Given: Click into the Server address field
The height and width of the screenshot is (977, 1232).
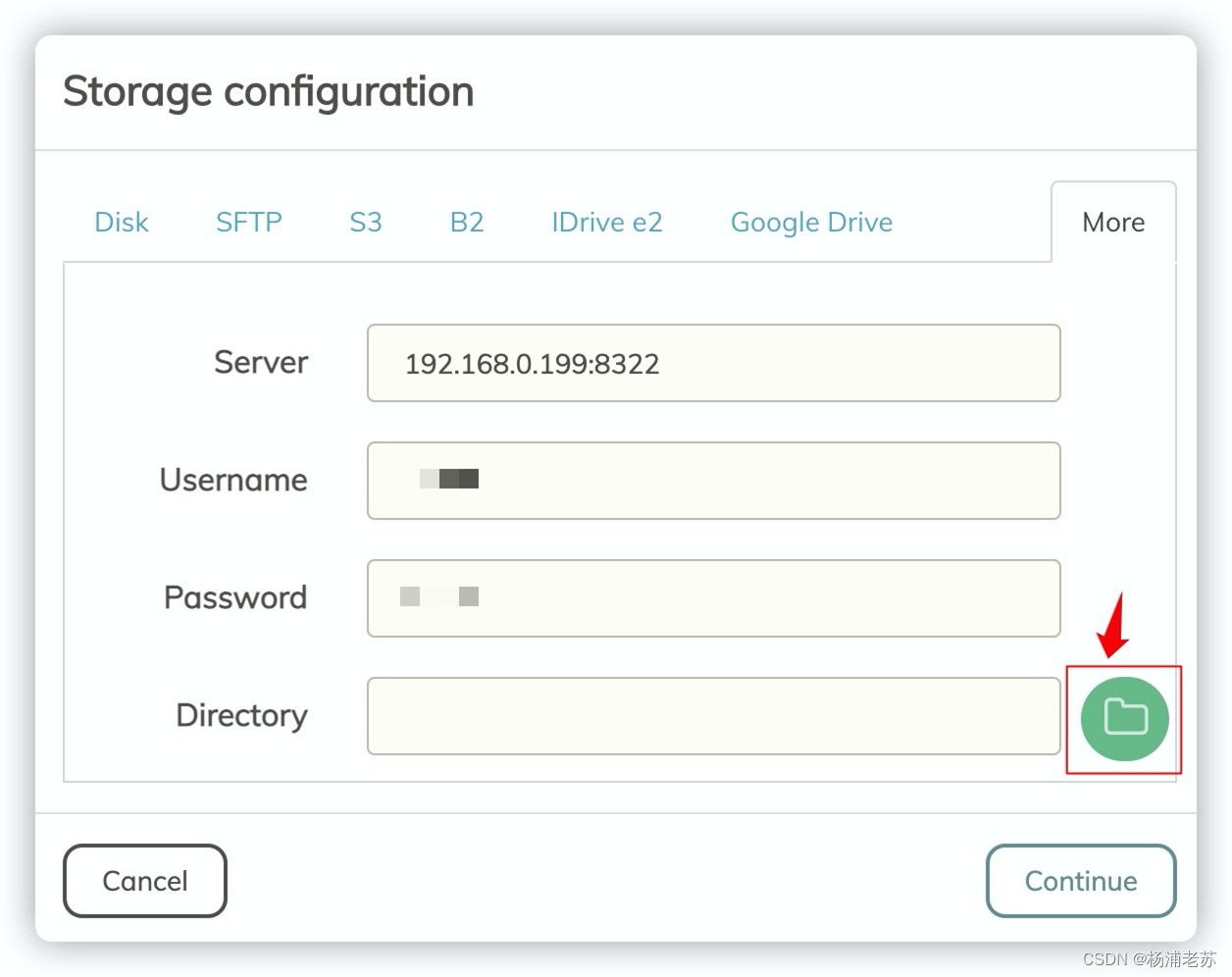Looking at the screenshot, I should 713,363.
